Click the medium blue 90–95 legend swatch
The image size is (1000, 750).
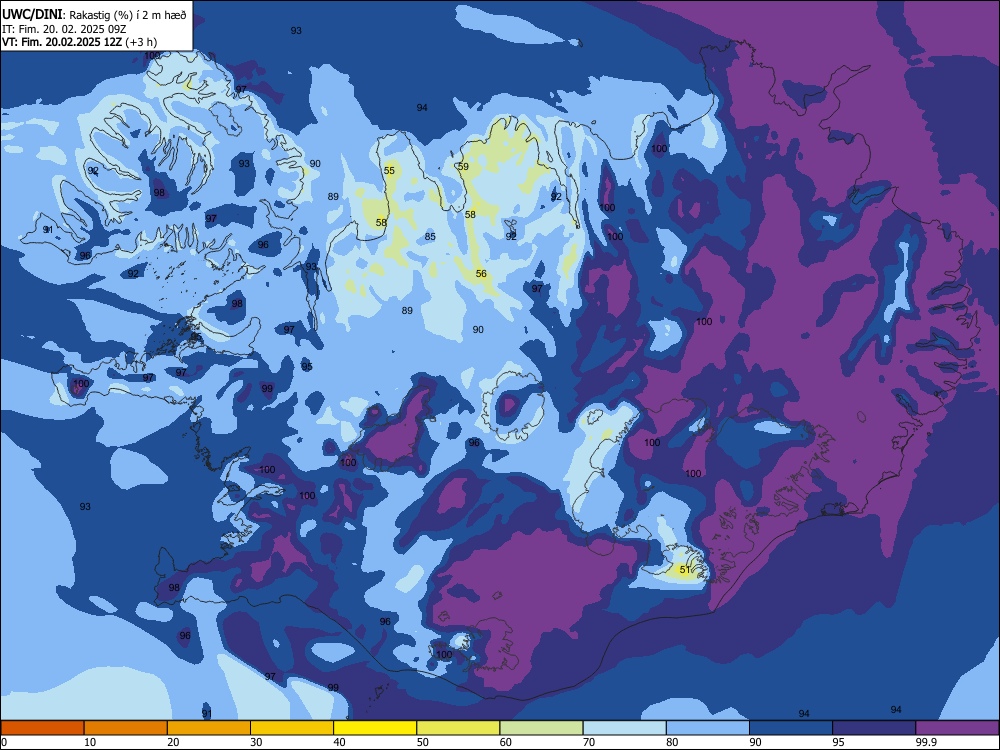click(791, 728)
